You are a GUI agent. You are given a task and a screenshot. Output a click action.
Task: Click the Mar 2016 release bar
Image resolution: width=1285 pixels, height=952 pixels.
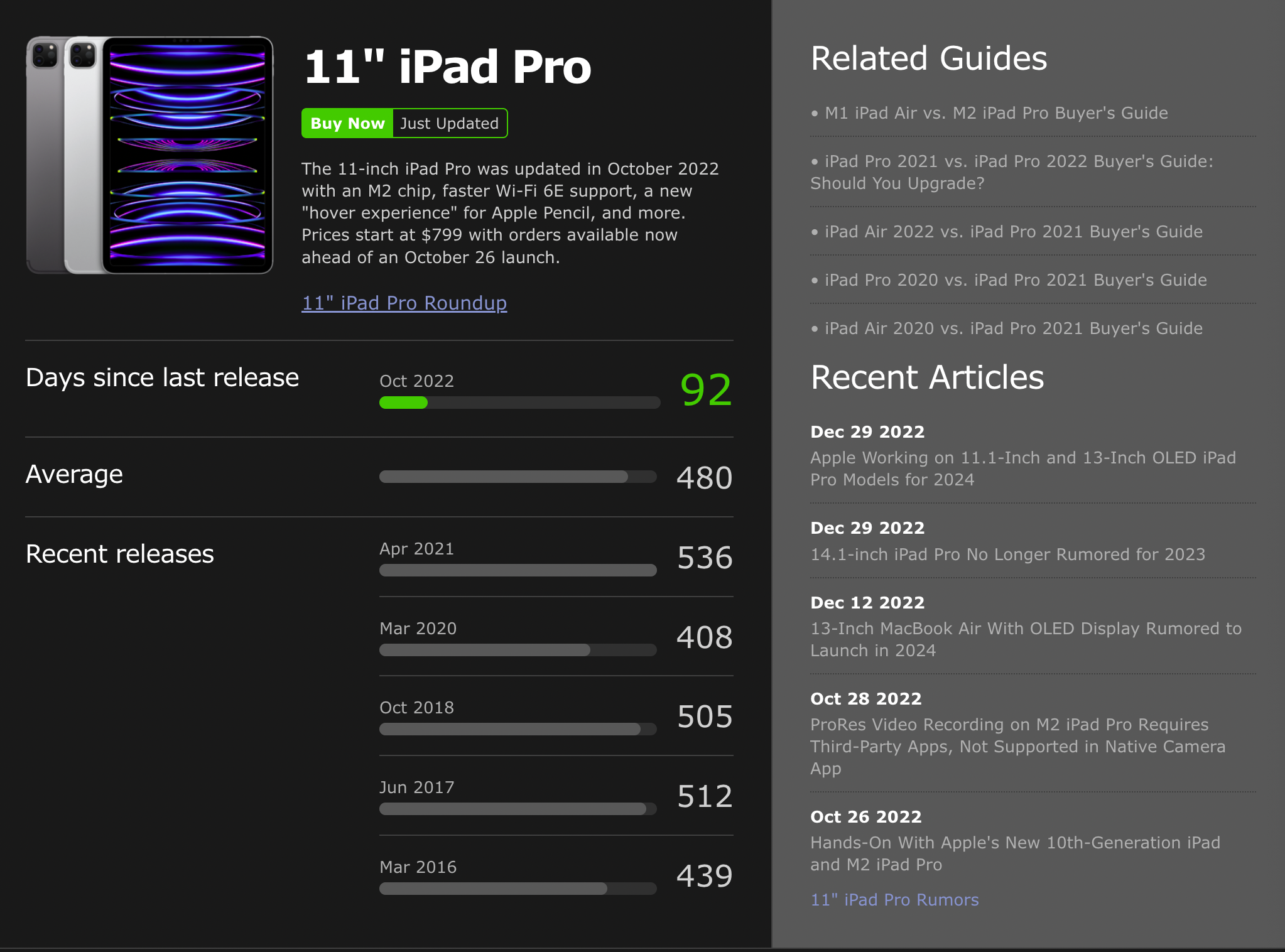(518, 889)
